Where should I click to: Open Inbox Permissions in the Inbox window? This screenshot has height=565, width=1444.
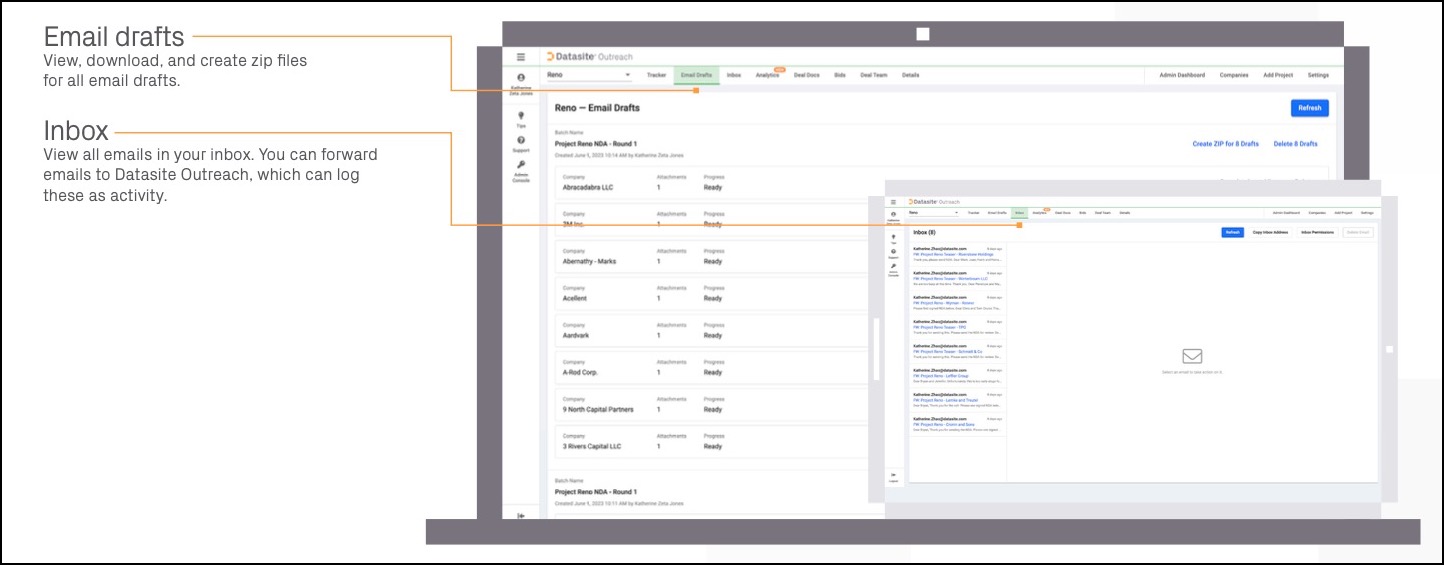point(1317,232)
